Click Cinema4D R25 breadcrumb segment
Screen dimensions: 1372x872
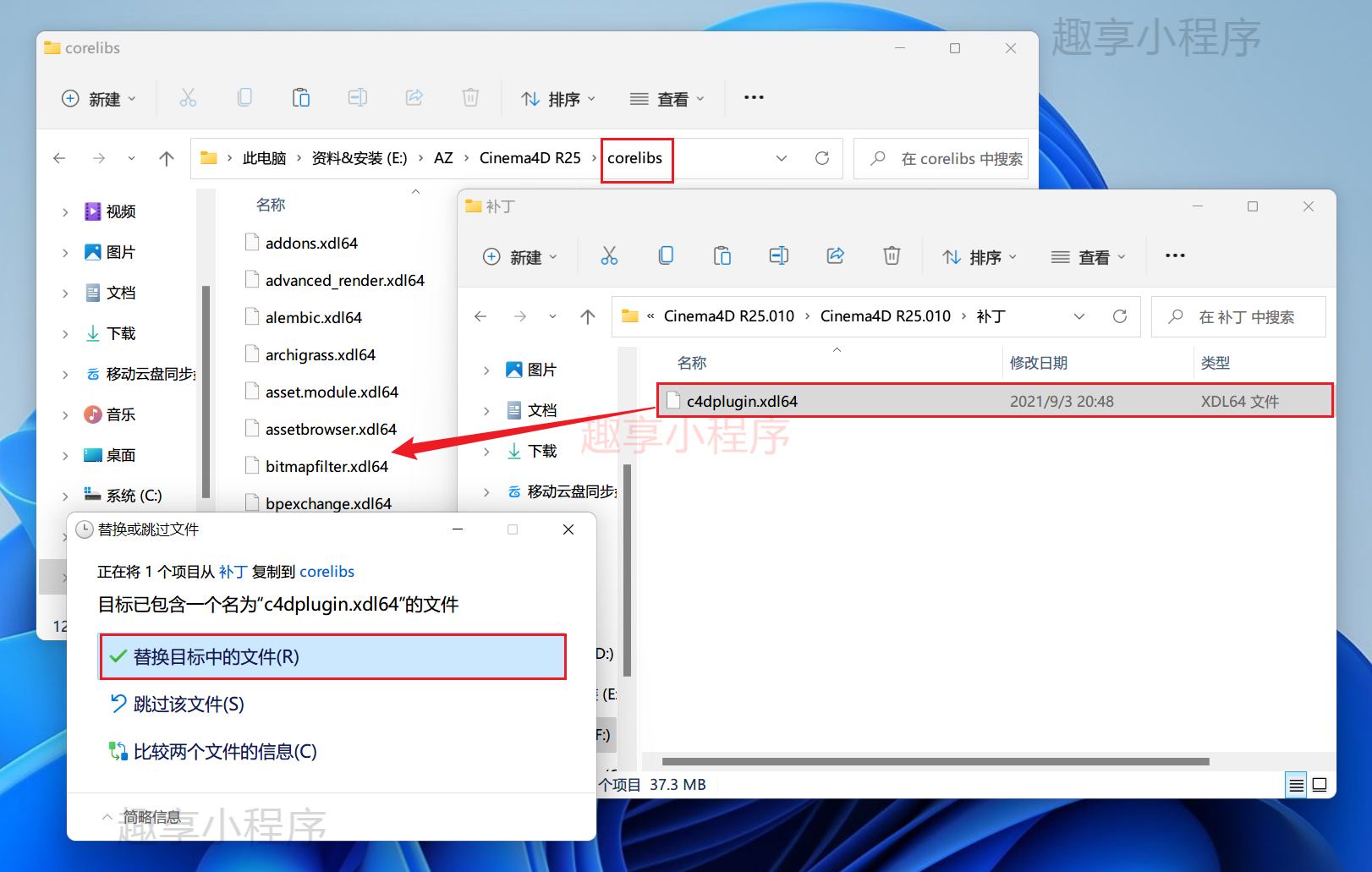coord(530,158)
